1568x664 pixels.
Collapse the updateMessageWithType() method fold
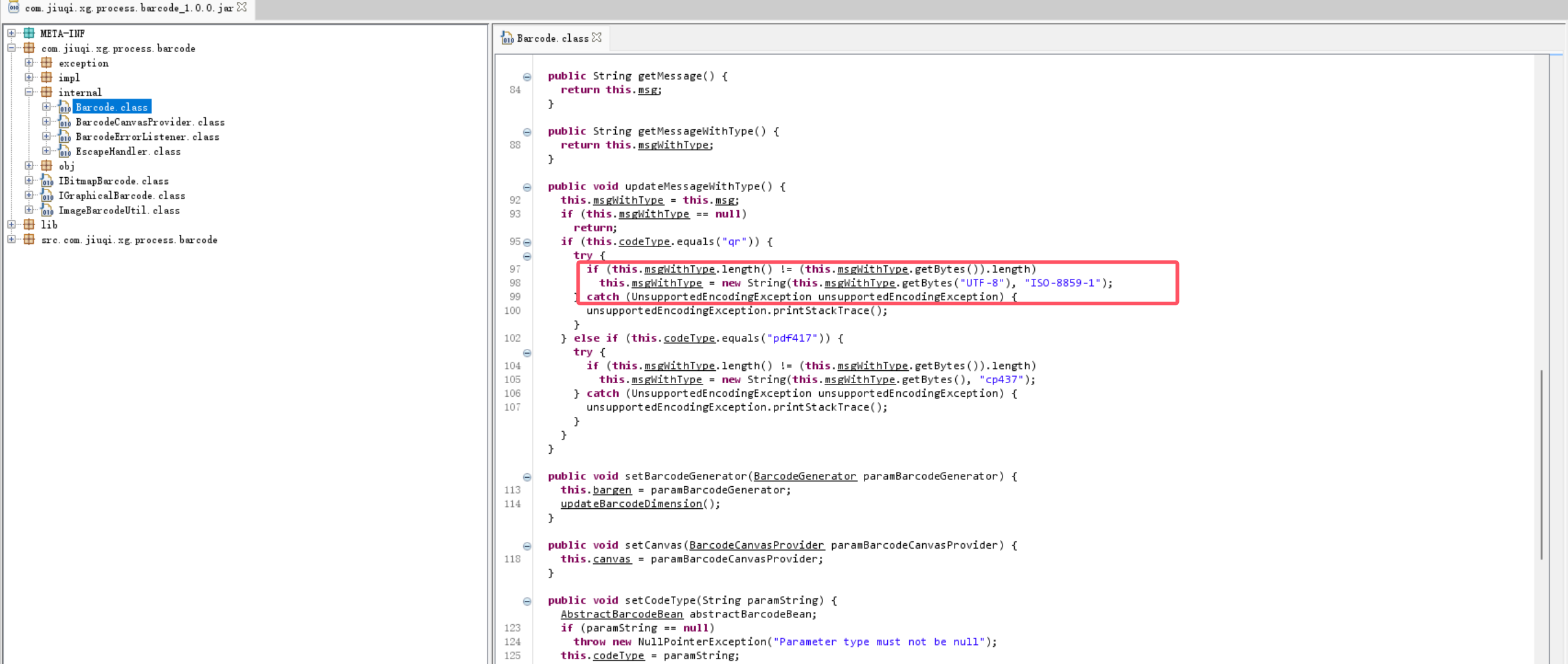coord(527,187)
